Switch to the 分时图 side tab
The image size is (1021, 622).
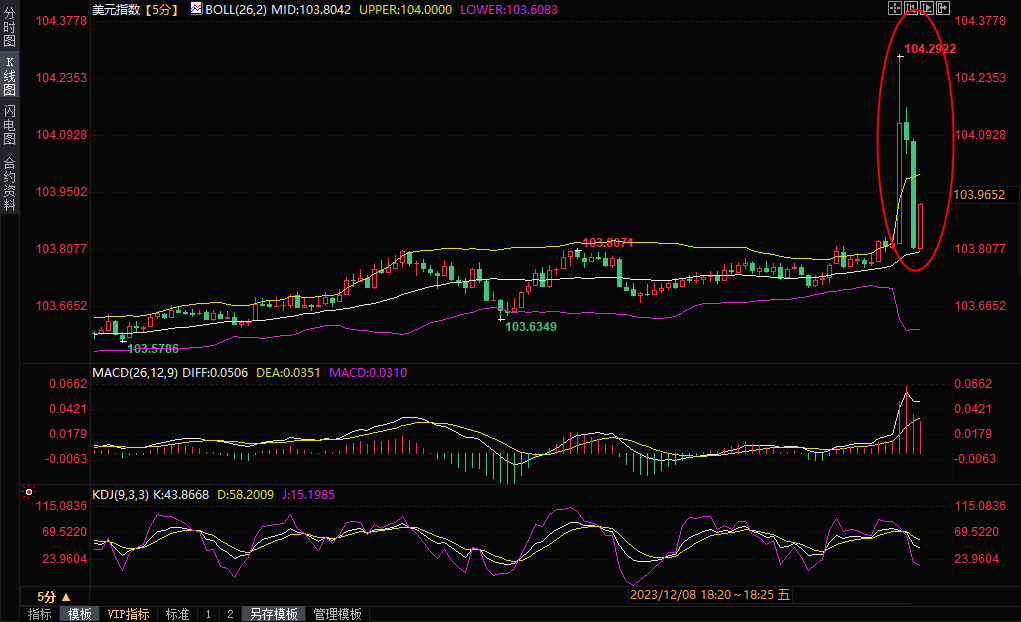point(9,28)
